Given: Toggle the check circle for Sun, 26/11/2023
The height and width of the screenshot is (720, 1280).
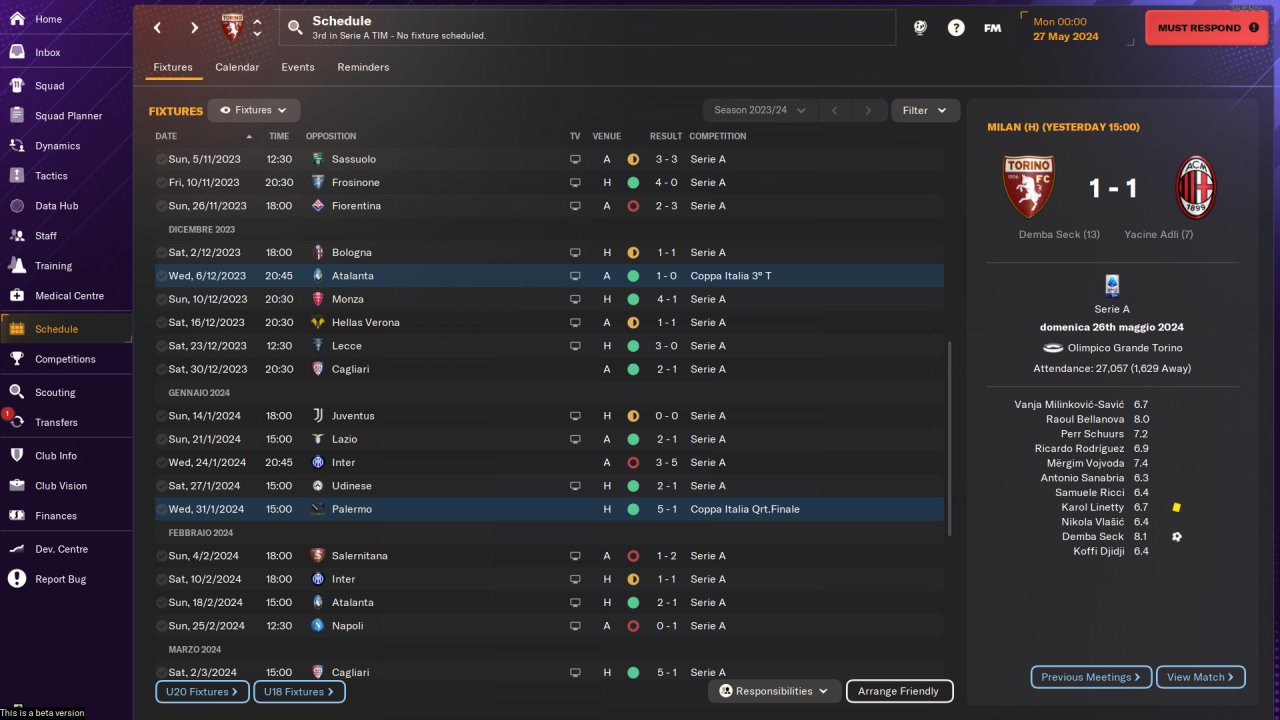Looking at the screenshot, I should tap(161, 206).
